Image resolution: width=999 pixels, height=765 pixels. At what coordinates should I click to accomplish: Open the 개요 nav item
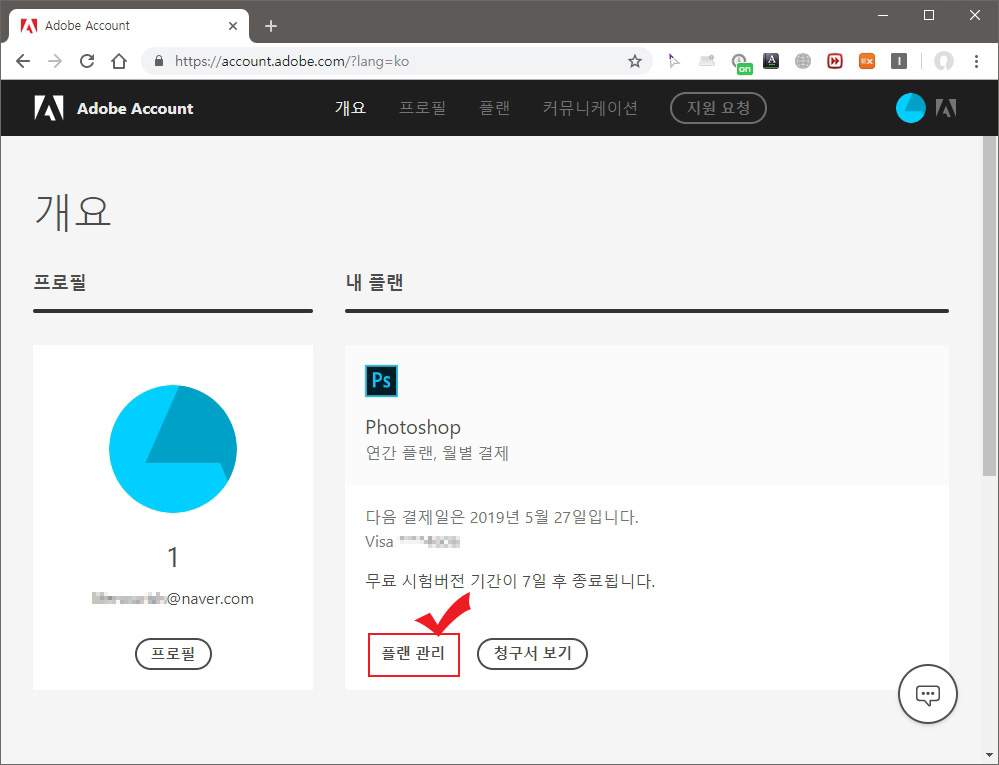point(350,108)
